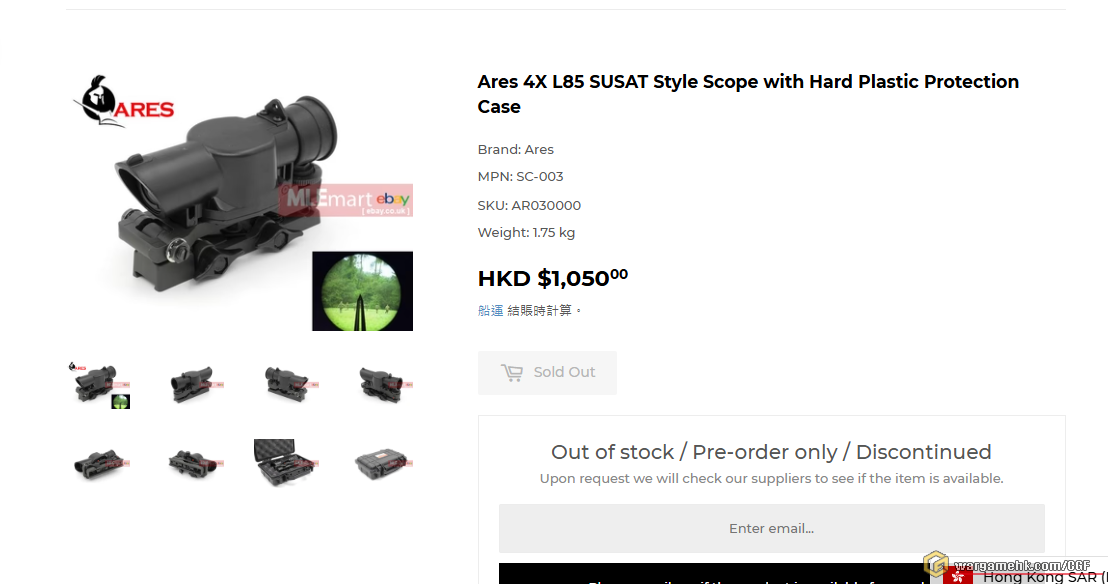
Task: Open the 船運 shipping policy link
Action: point(490,311)
